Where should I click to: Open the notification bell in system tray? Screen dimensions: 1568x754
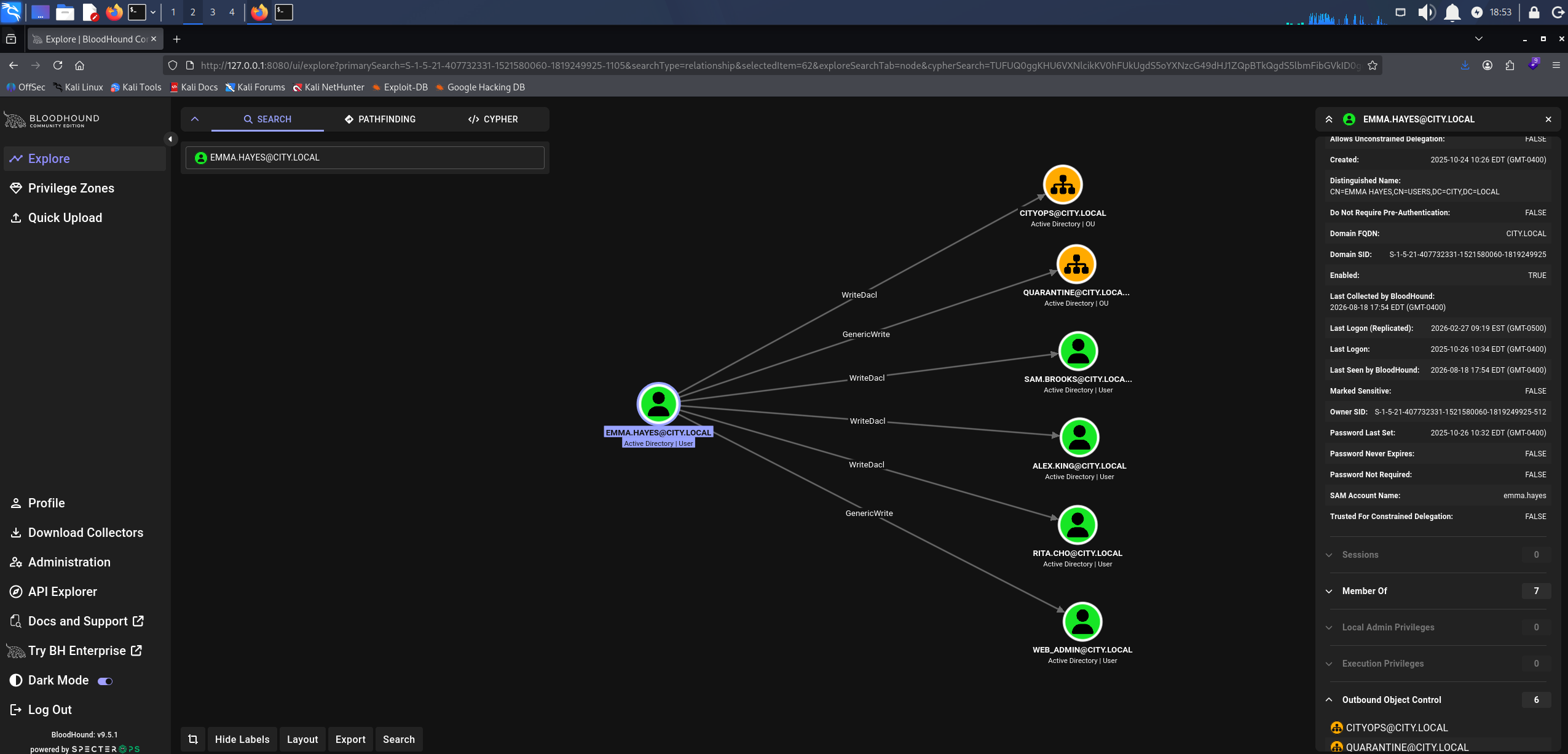coord(1452,12)
